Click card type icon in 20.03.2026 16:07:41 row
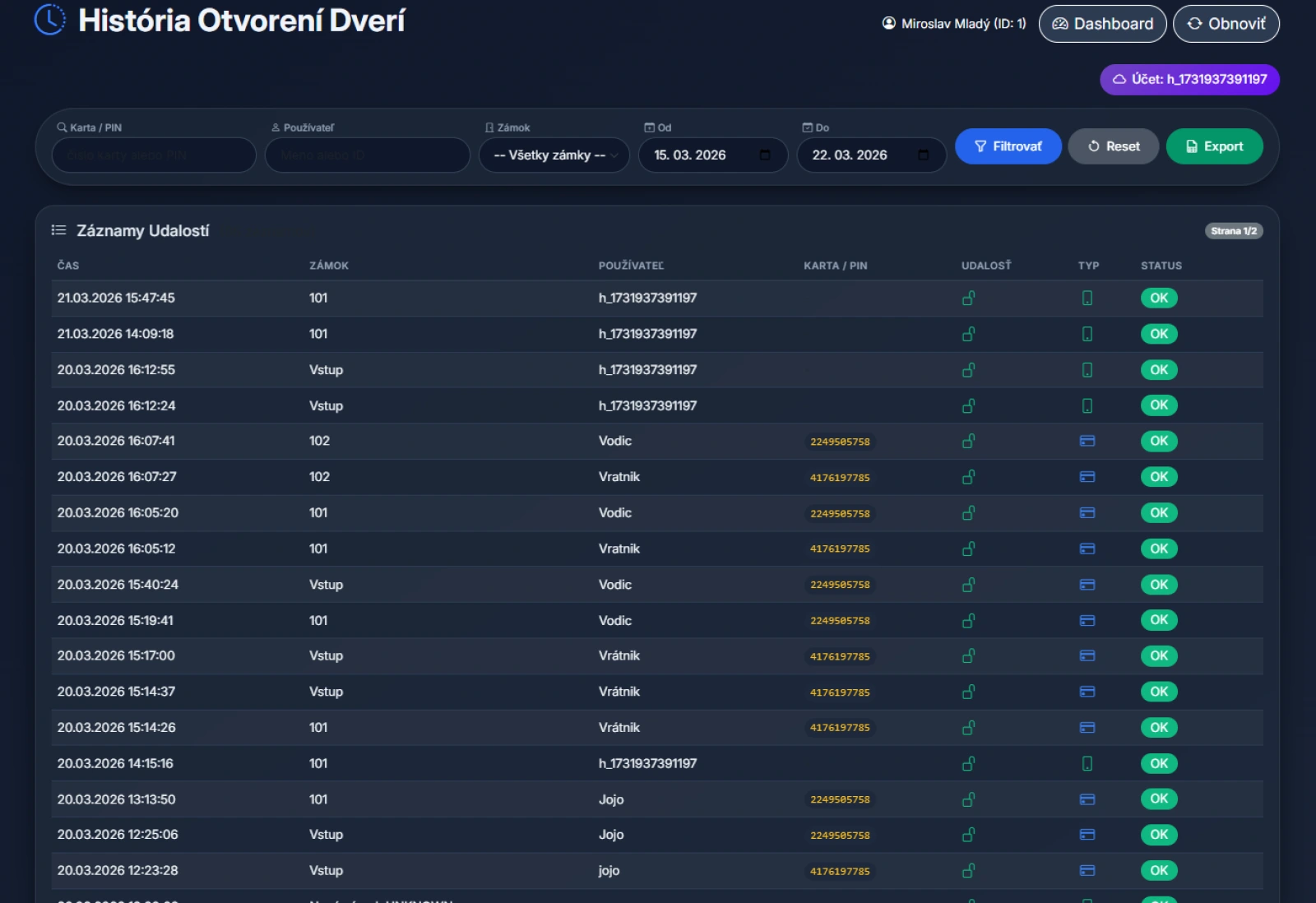1316x903 pixels. 1087,442
